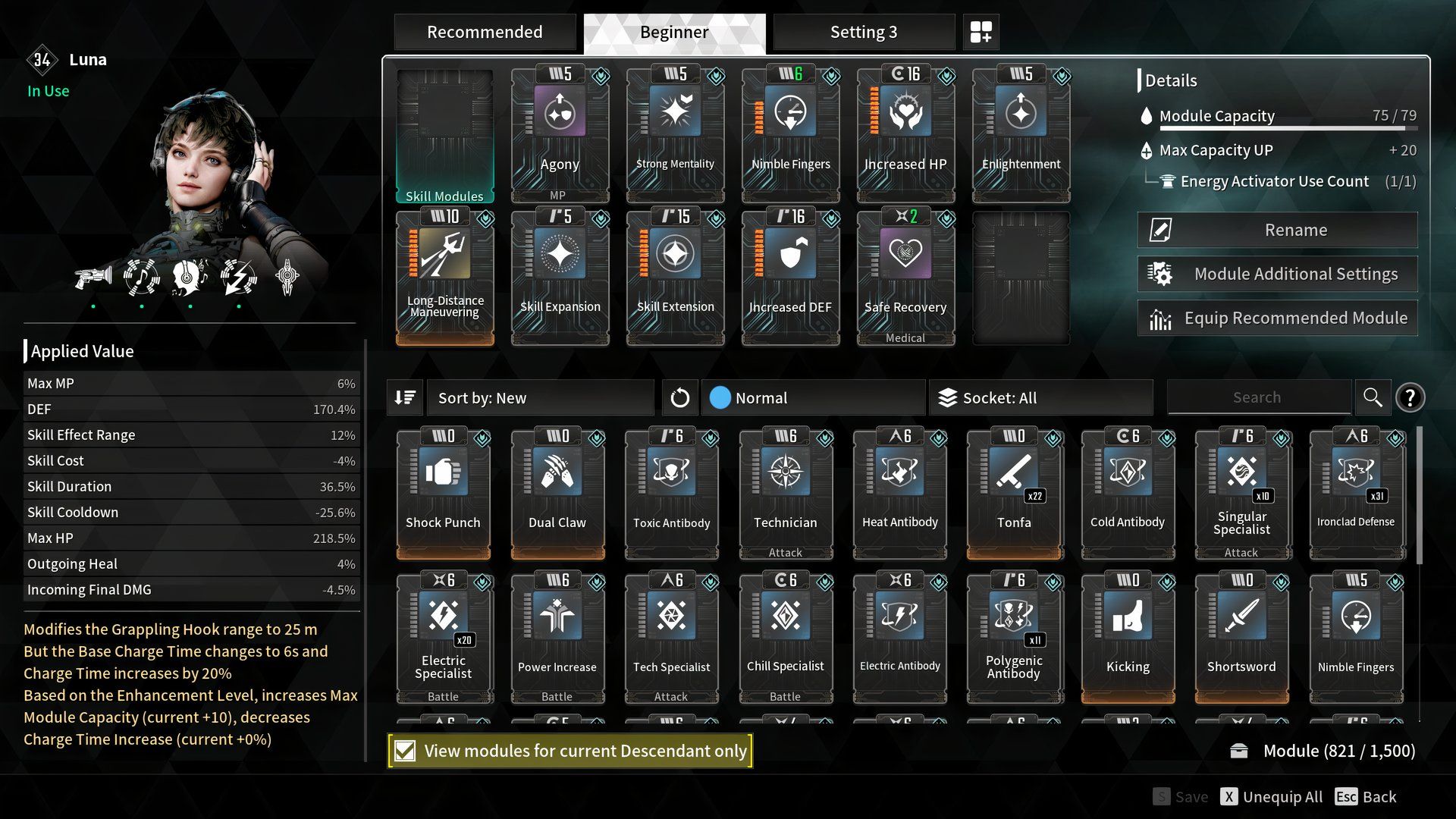Open the module grid layout settings

tap(980, 30)
